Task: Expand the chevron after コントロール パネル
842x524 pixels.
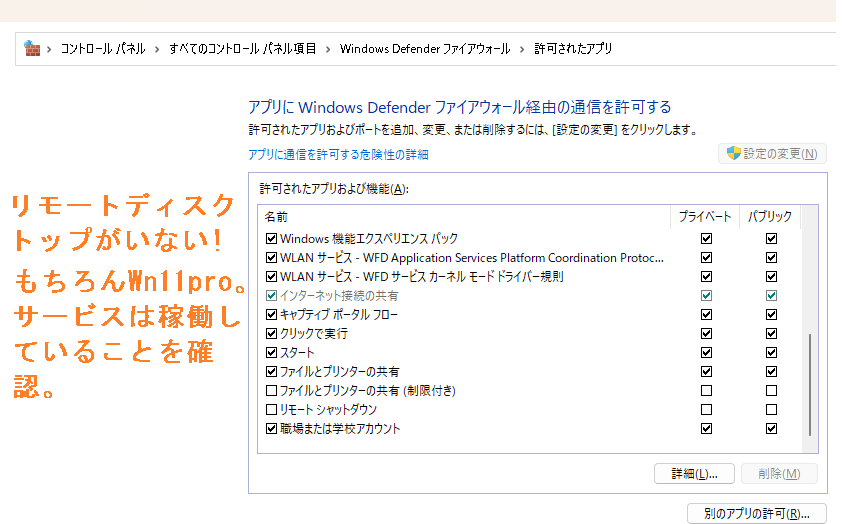Action: [157, 49]
